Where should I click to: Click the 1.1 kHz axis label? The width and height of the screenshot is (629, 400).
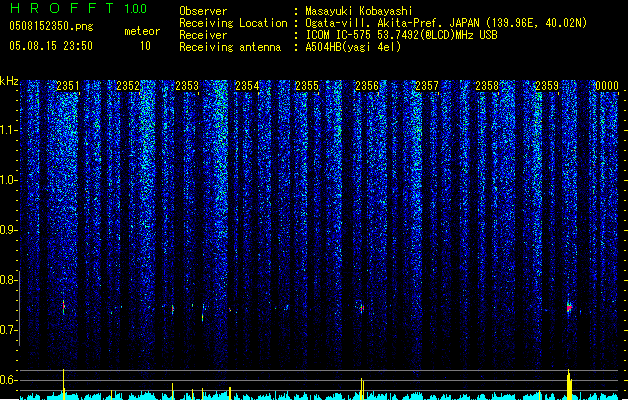8,130
